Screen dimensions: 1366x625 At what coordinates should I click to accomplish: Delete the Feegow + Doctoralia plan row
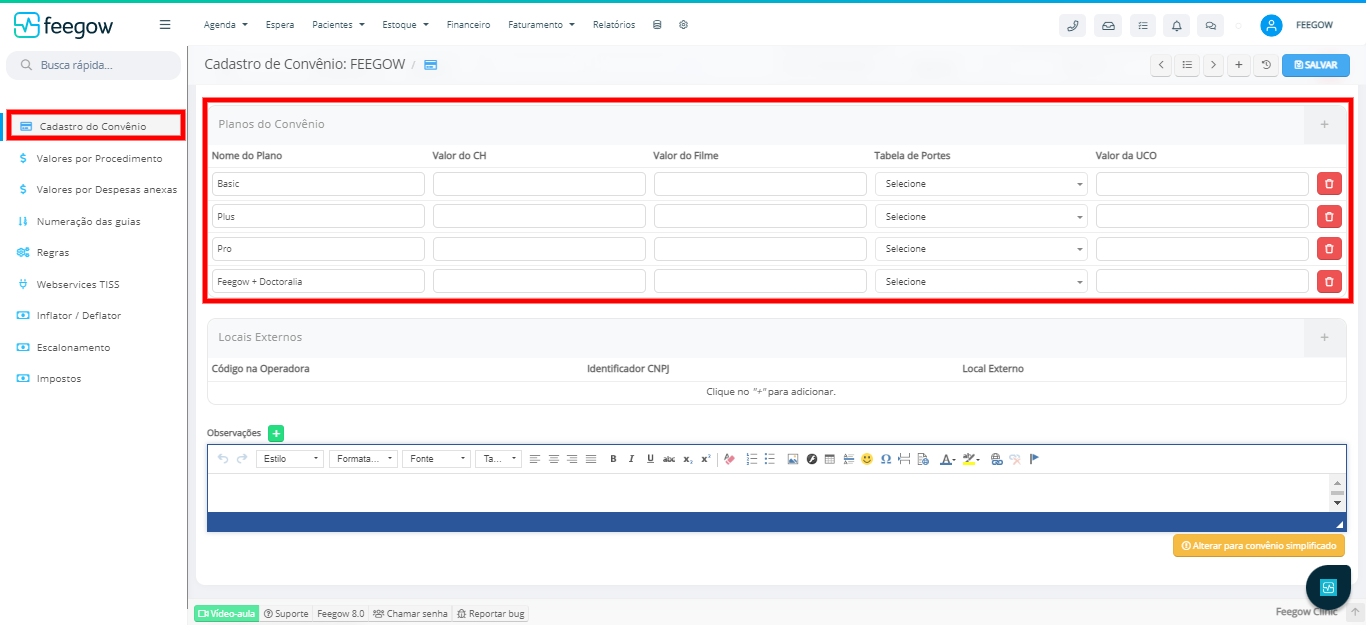[x=1329, y=282]
